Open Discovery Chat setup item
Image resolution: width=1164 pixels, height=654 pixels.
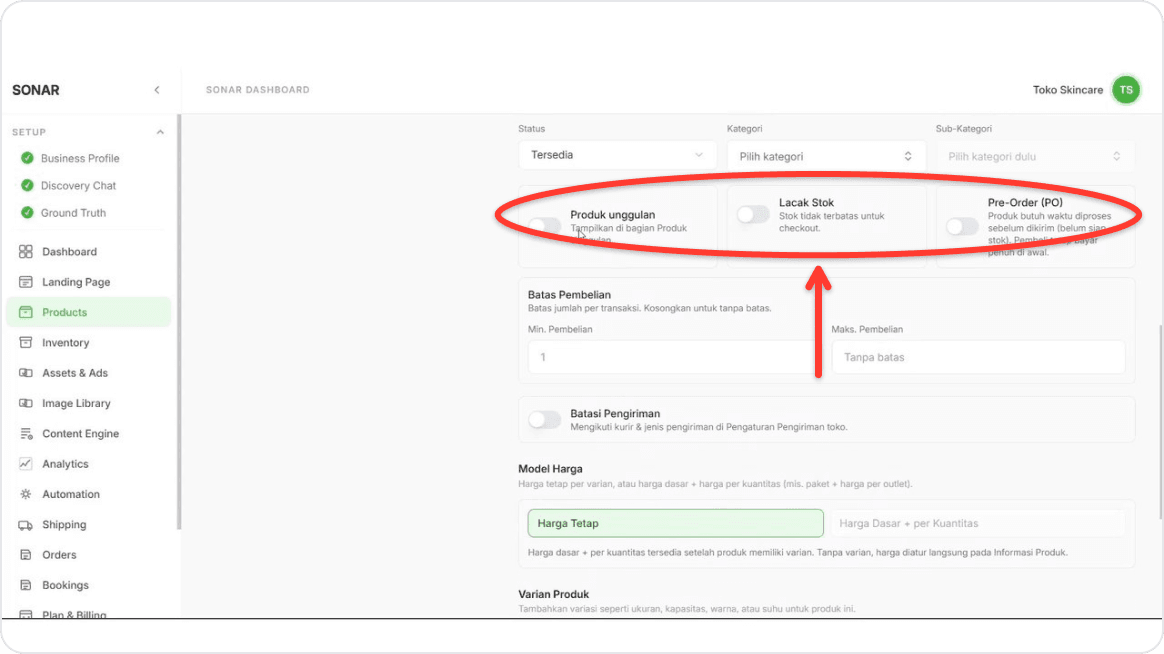(x=78, y=186)
